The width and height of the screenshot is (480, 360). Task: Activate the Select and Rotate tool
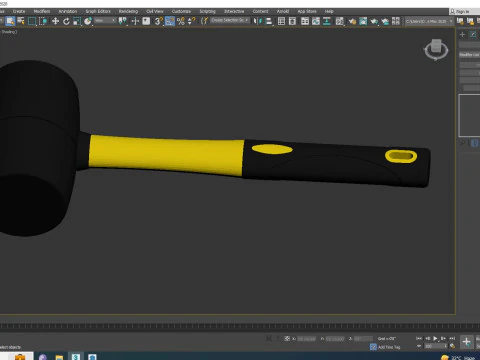point(66,21)
